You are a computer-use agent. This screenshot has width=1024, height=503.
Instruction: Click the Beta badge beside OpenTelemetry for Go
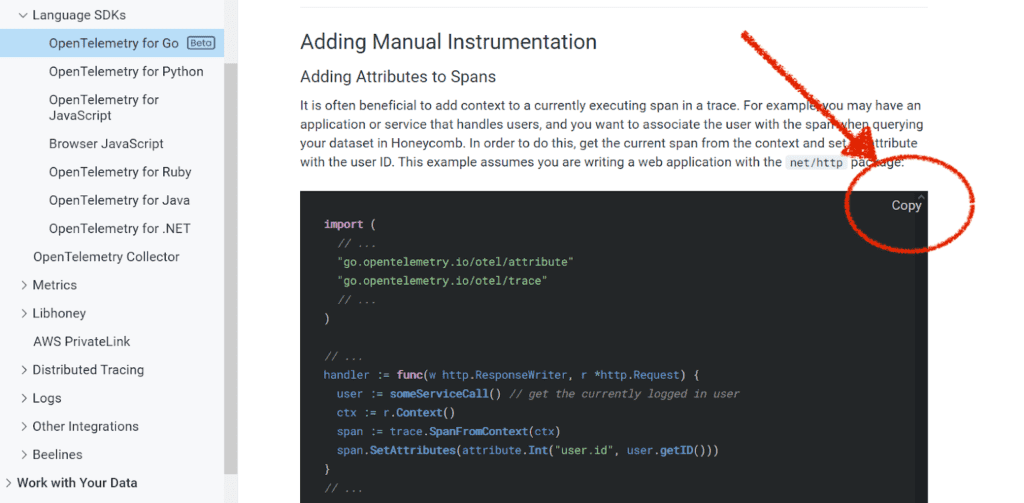[x=201, y=43]
